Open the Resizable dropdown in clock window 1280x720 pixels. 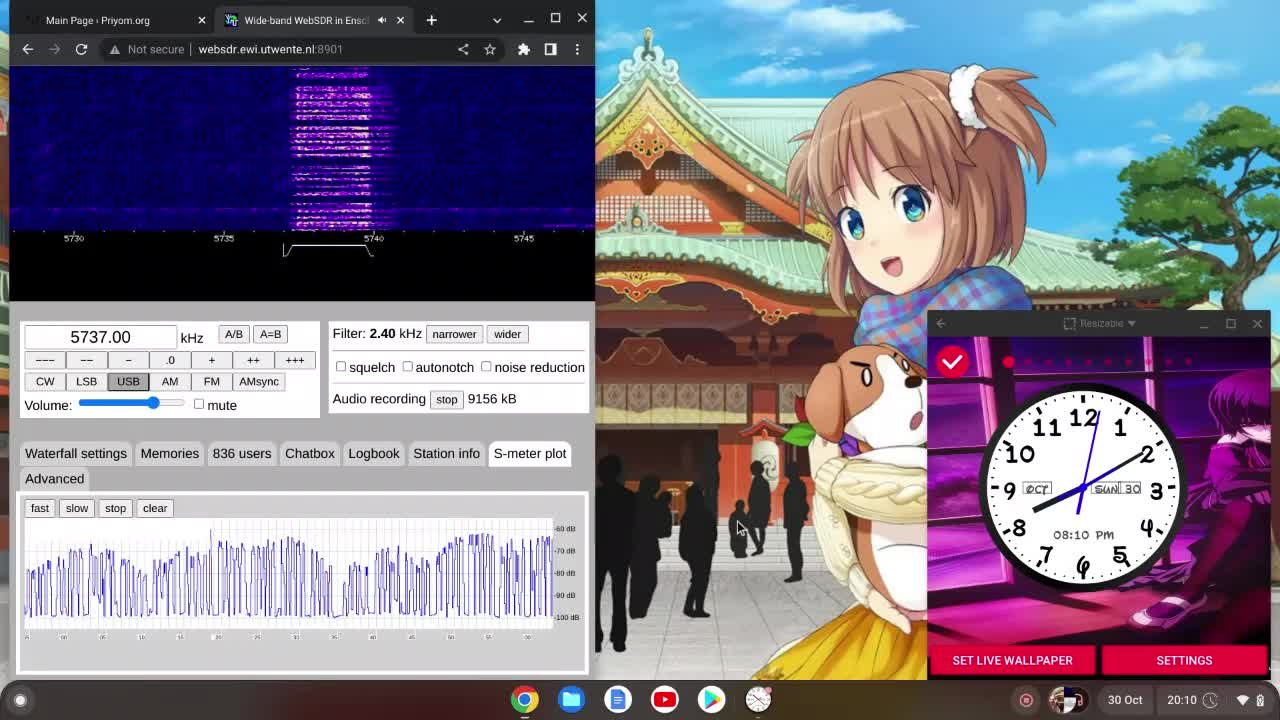tap(1100, 324)
